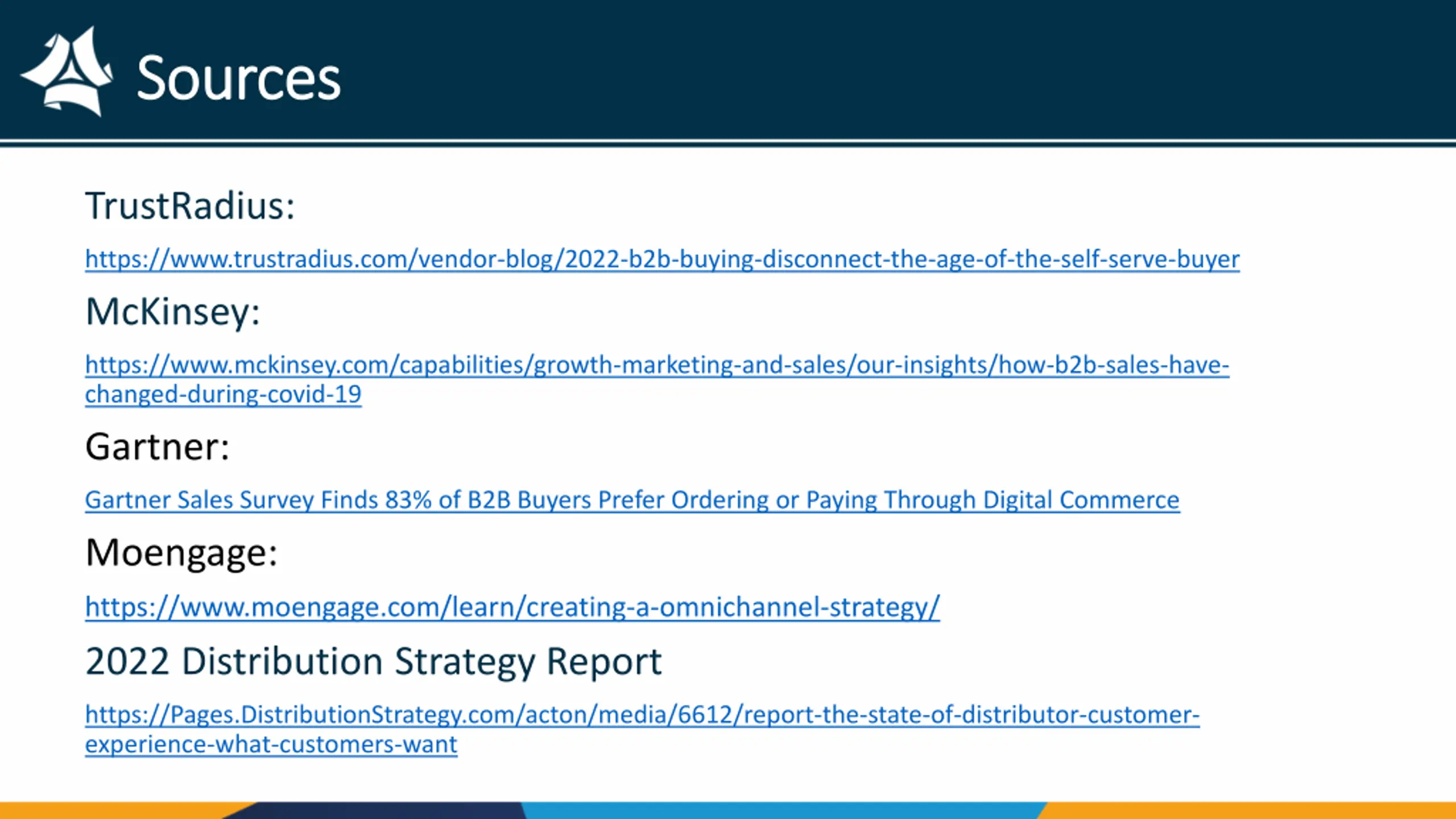
Task: Click the Moengage: heading
Action: [x=181, y=553]
